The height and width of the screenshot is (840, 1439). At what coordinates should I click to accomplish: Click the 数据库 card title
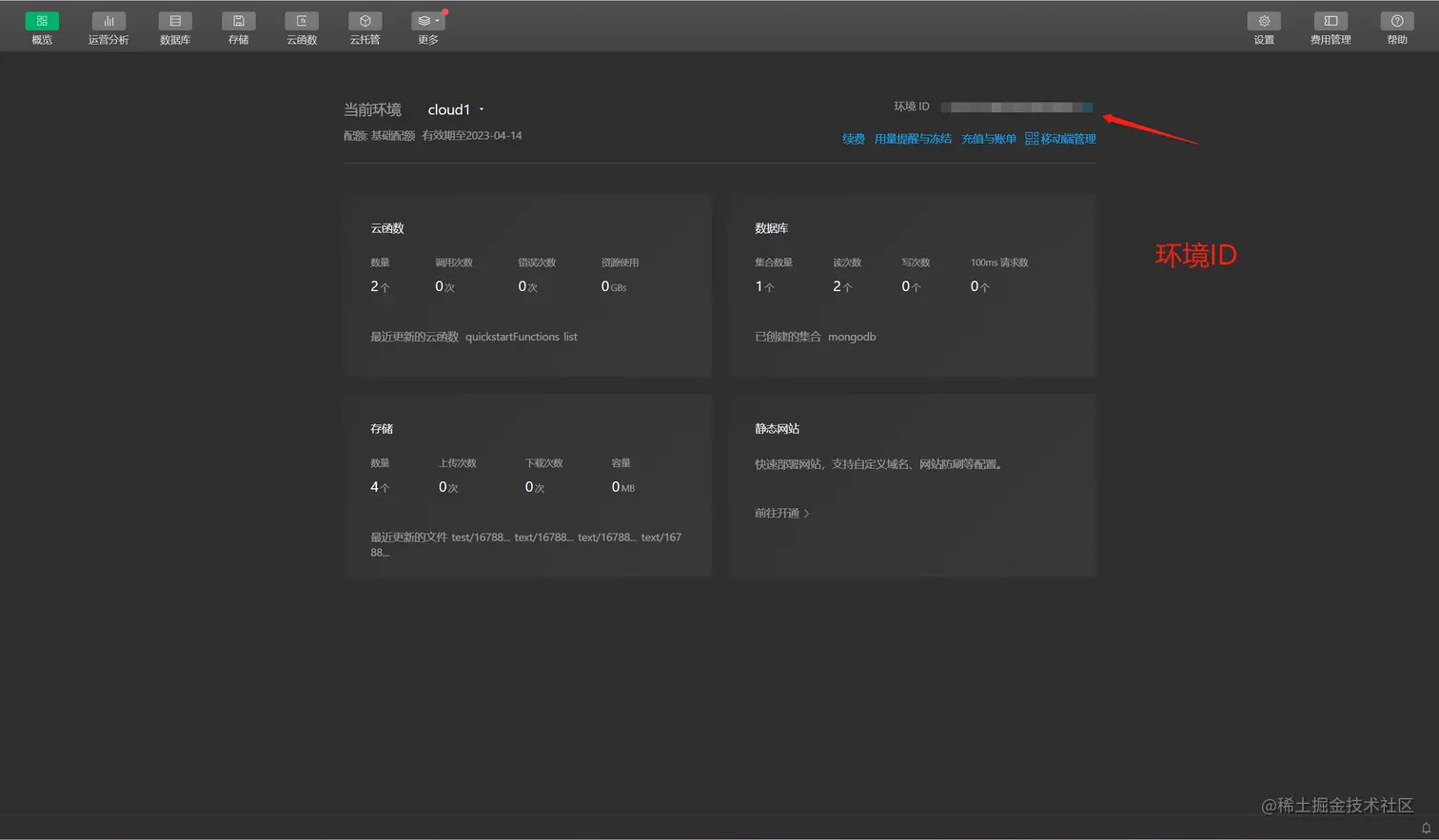tap(772, 228)
